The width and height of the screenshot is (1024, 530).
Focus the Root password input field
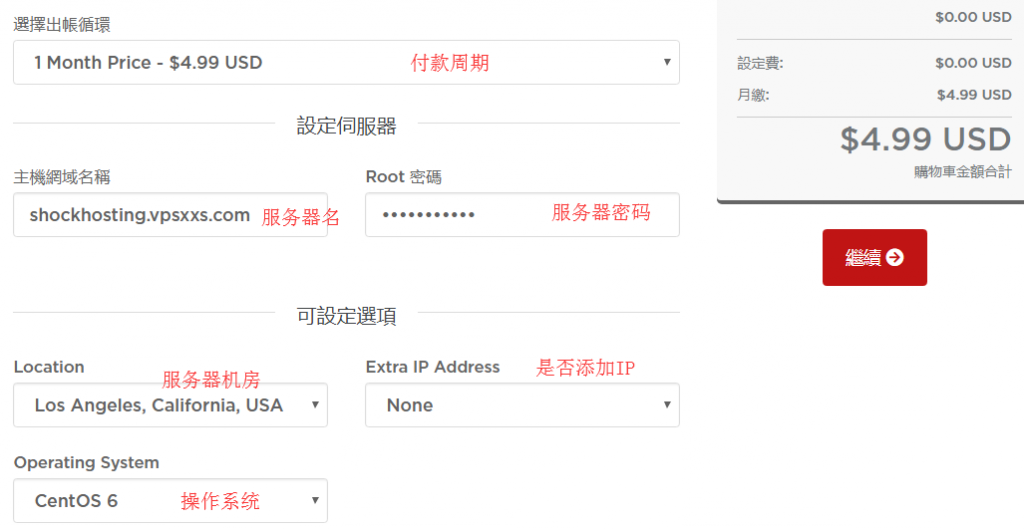522,215
